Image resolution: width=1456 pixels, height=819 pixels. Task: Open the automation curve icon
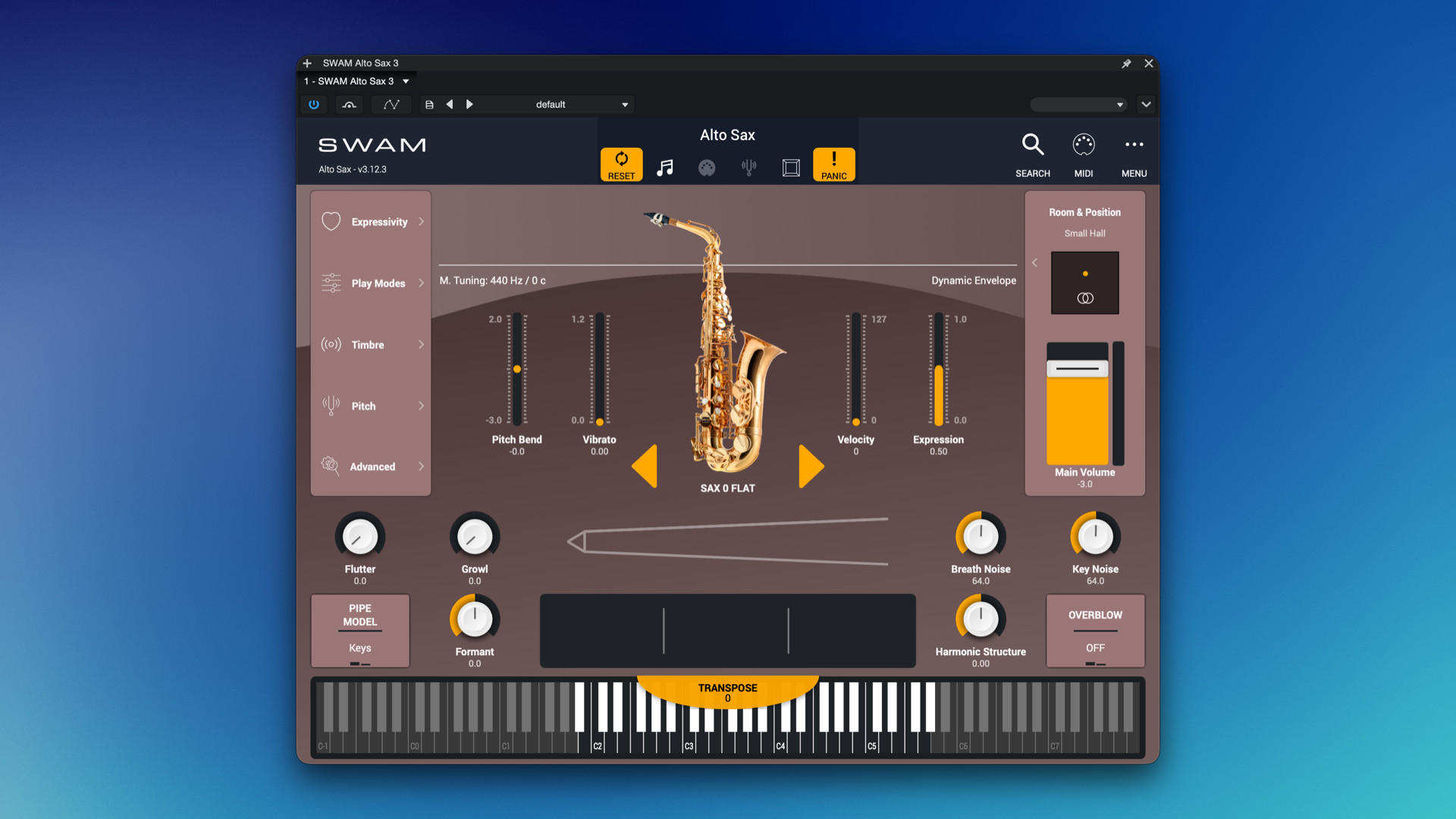click(x=391, y=105)
